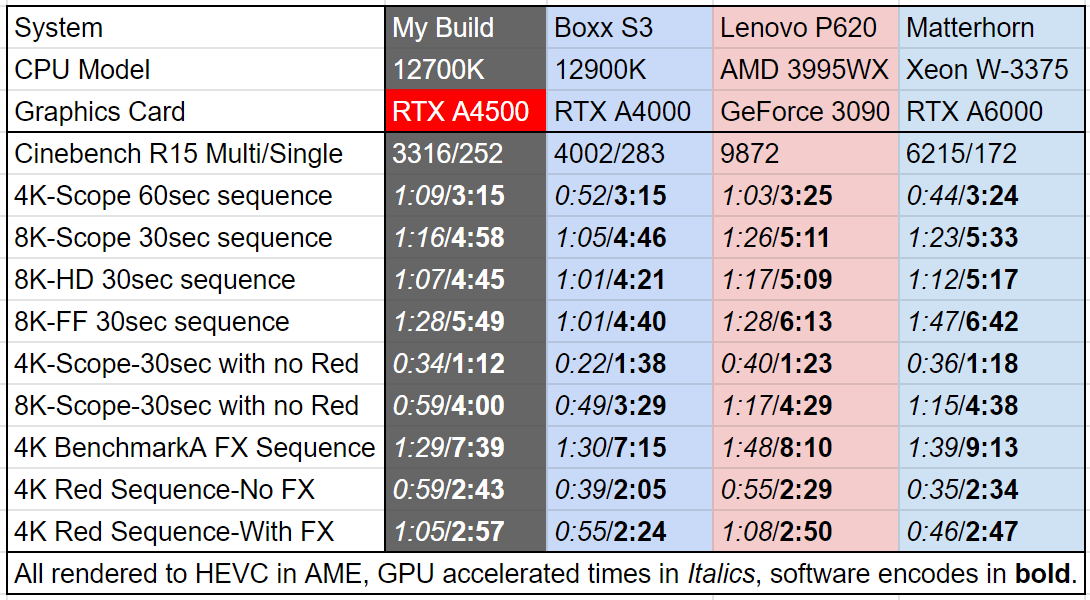Select the 1:39/9:13 Matterhorn result cell
This screenshot has height=600, width=1090.
click(x=991, y=447)
